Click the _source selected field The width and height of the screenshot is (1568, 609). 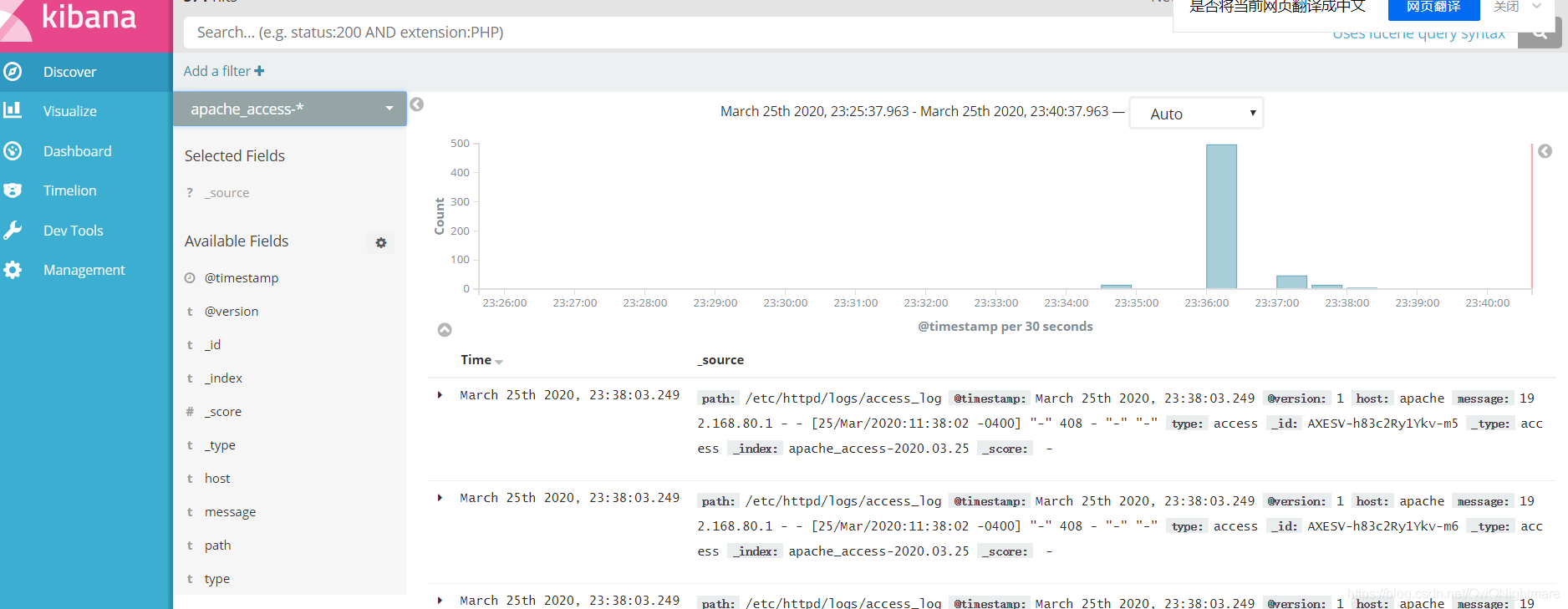pos(227,192)
